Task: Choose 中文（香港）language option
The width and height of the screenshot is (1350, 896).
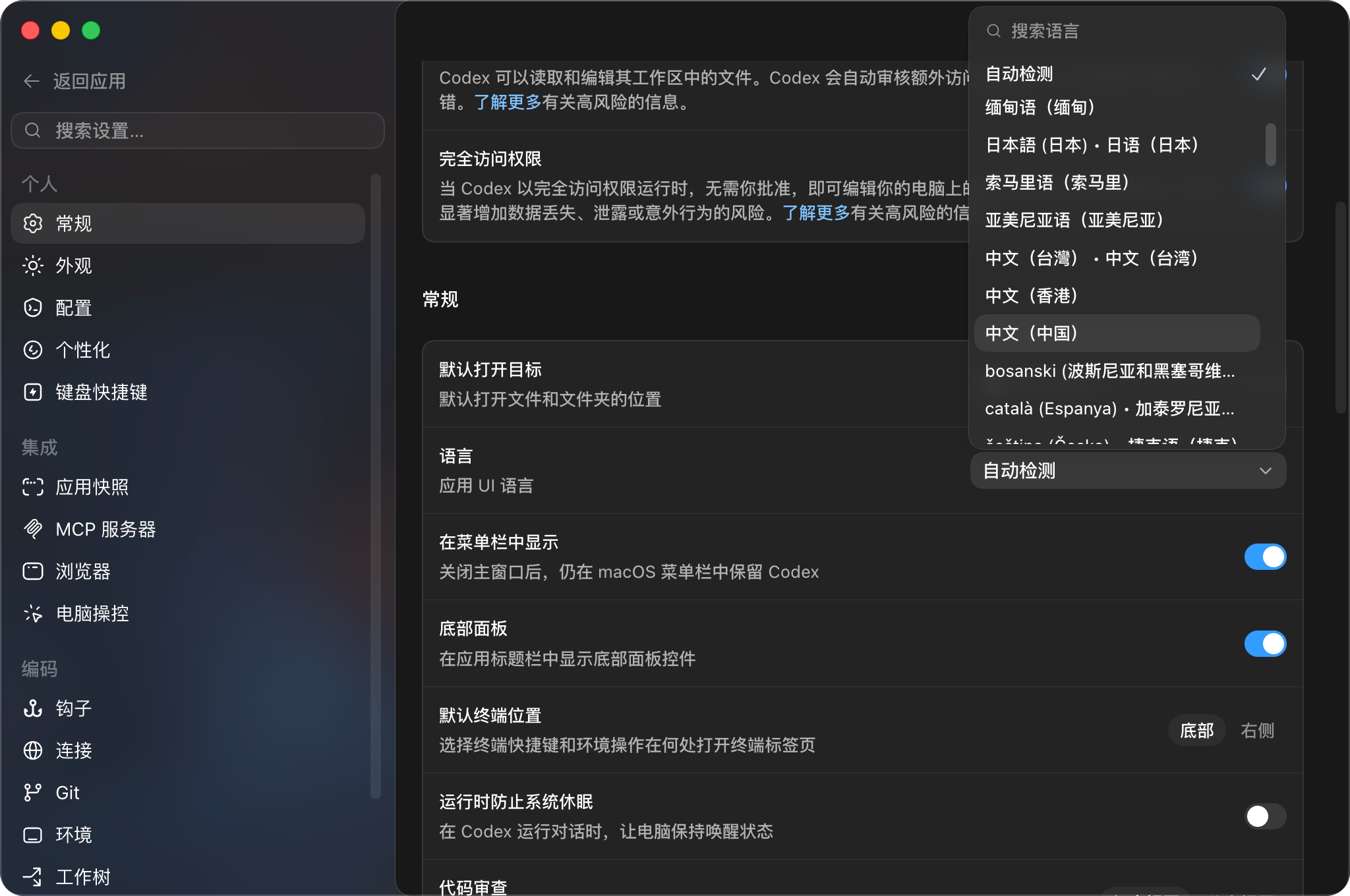Action: (x=1117, y=295)
